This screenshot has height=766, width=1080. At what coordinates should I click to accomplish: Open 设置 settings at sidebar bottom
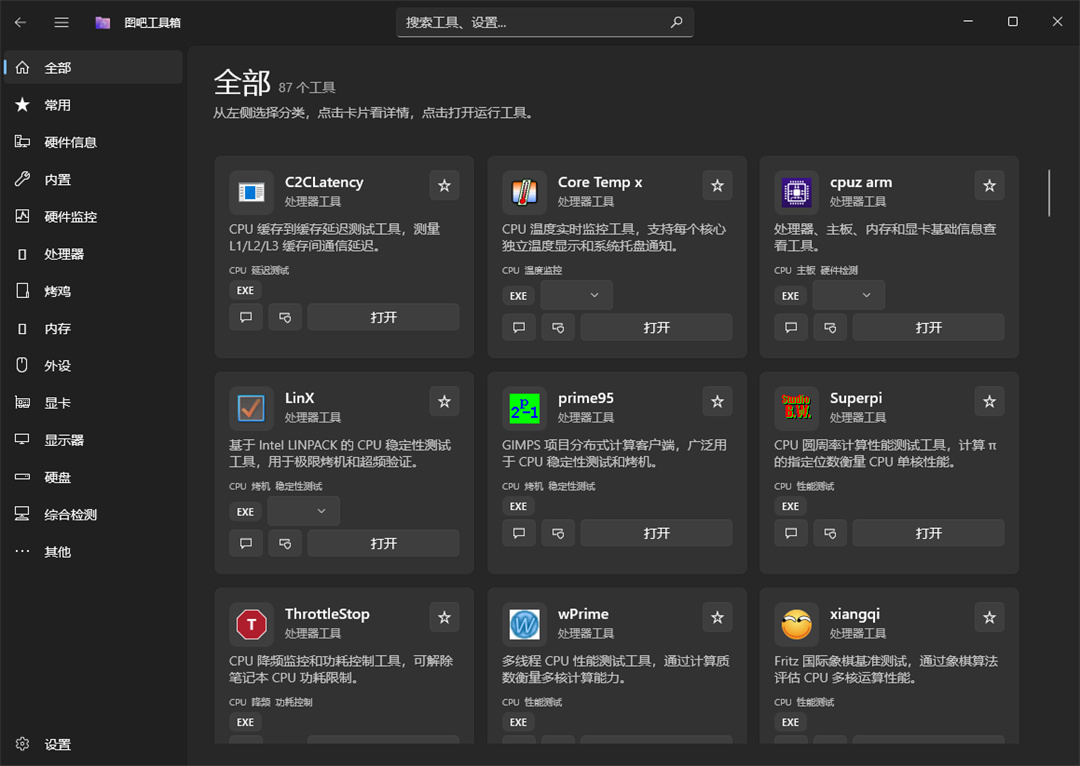[x=93, y=744]
